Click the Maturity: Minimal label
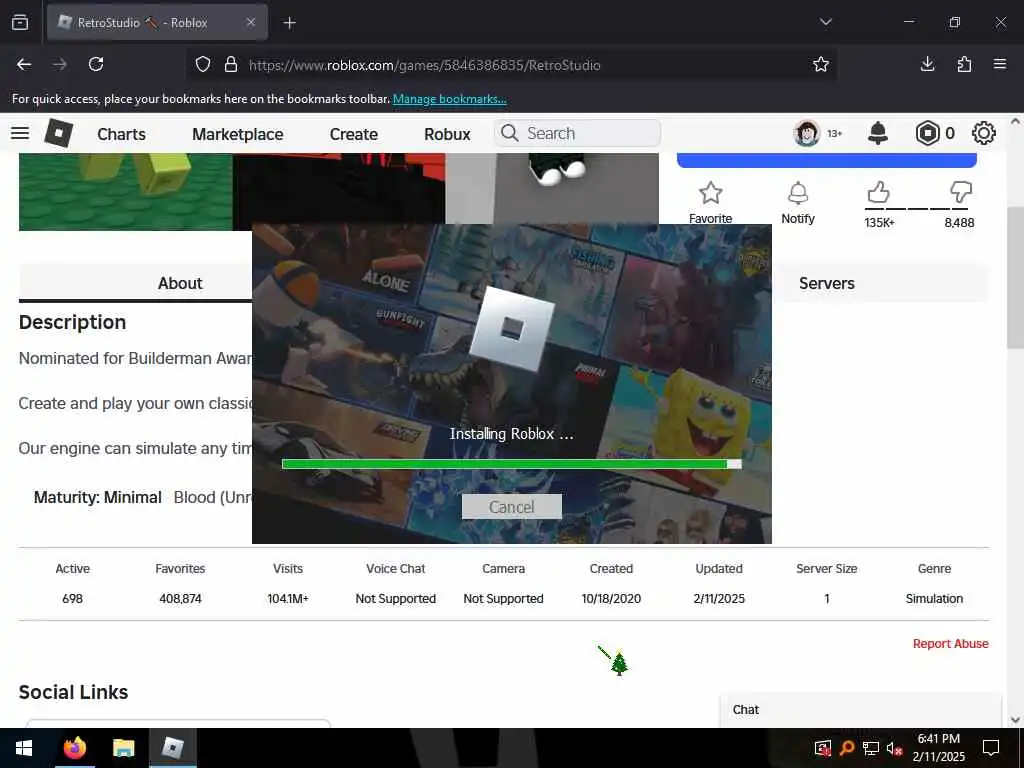The height and width of the screenshot is (768, 1024). tap(97, 498)
